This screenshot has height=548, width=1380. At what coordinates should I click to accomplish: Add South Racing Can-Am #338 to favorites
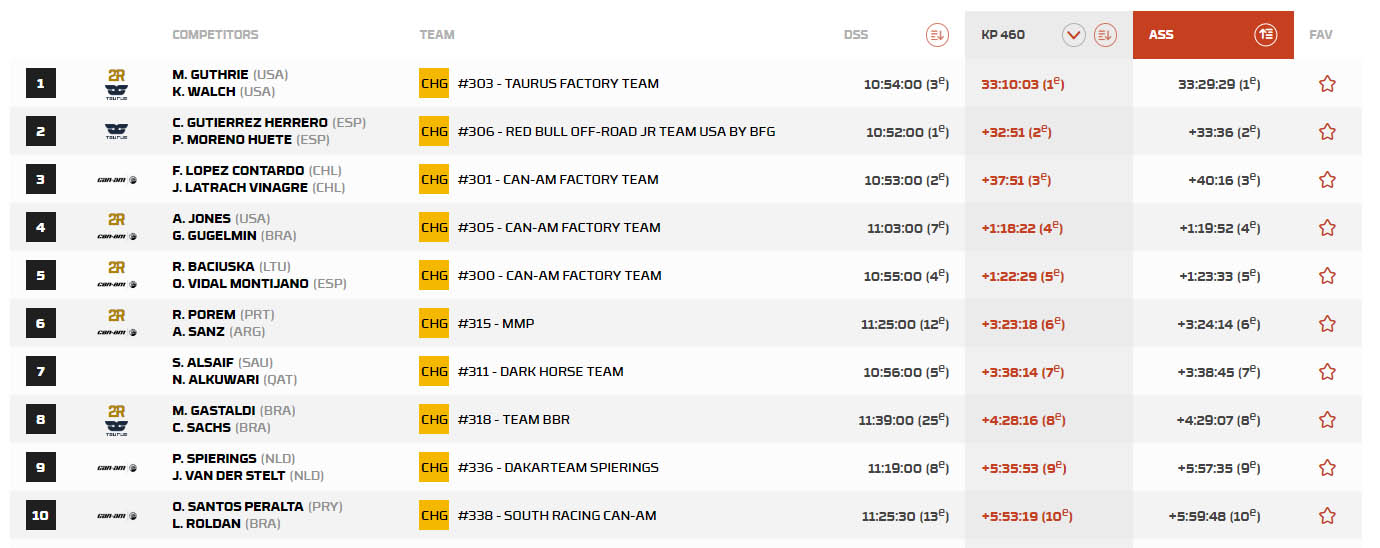pyautogui.click(x=1327, y=516)
